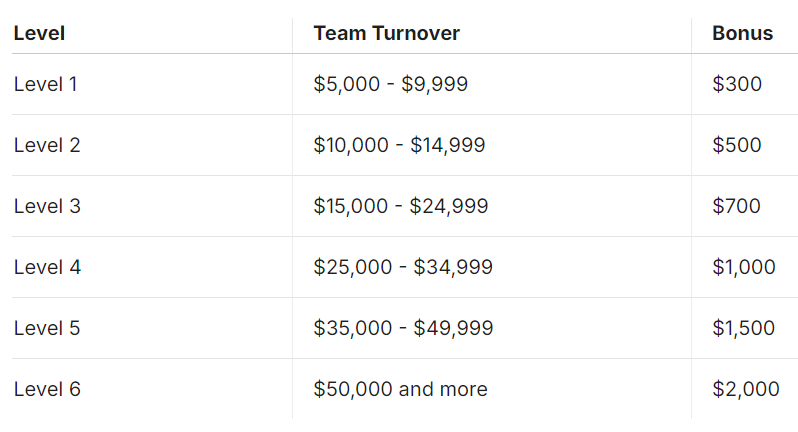Select the Level 1 cell
798x432 pixels.
pos(45,84)
